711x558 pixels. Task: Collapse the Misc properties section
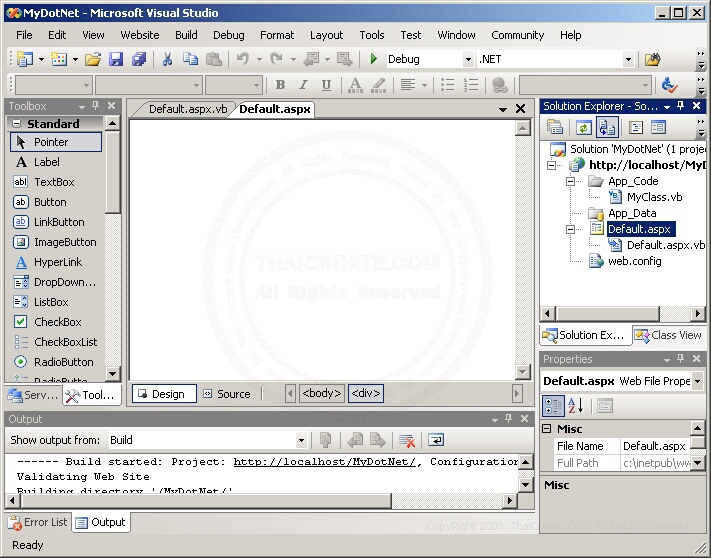point(547,428)
